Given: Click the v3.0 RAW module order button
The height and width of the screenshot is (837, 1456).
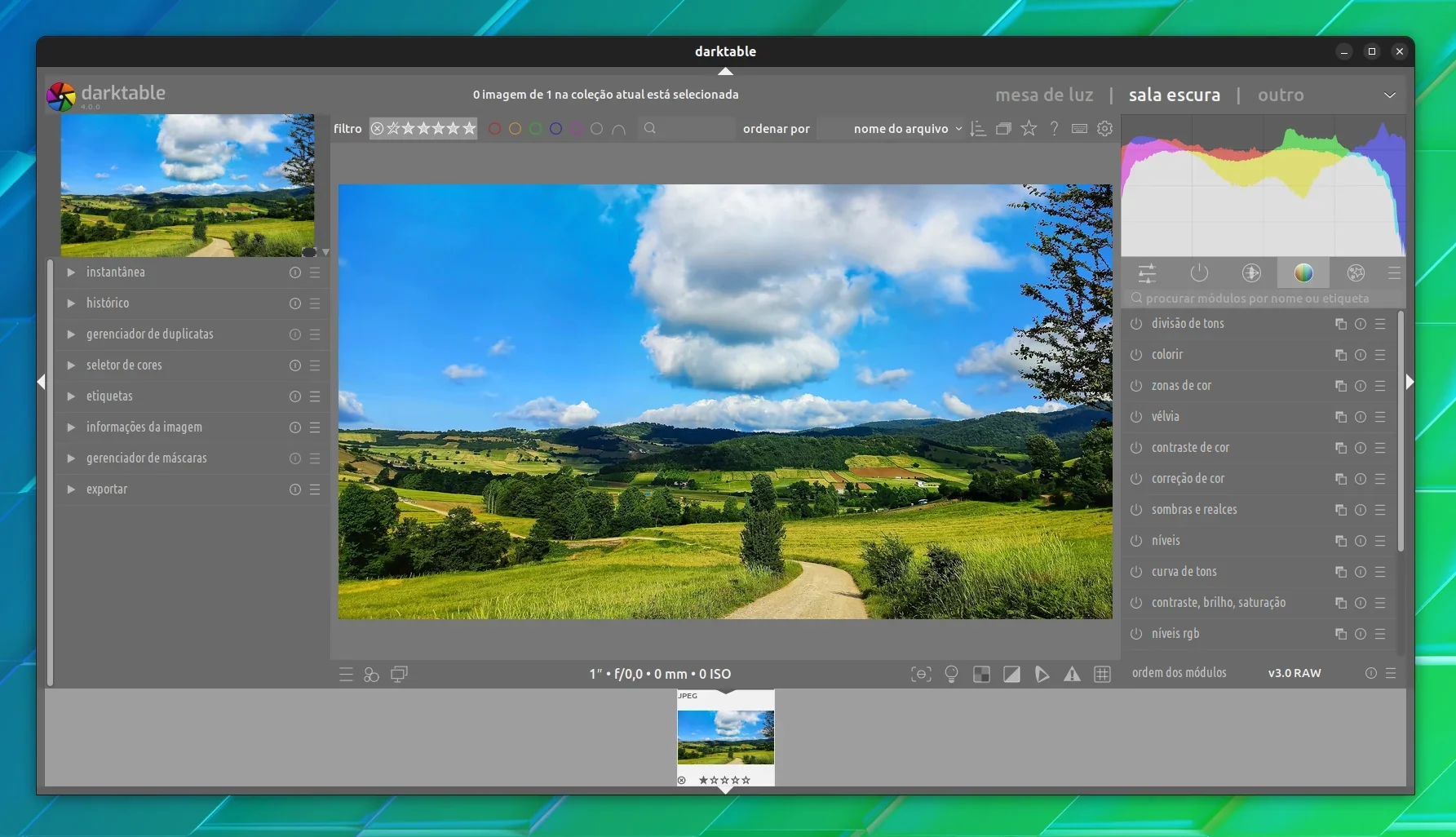Looking at the screenshot, I should (x=1294, y=673).
